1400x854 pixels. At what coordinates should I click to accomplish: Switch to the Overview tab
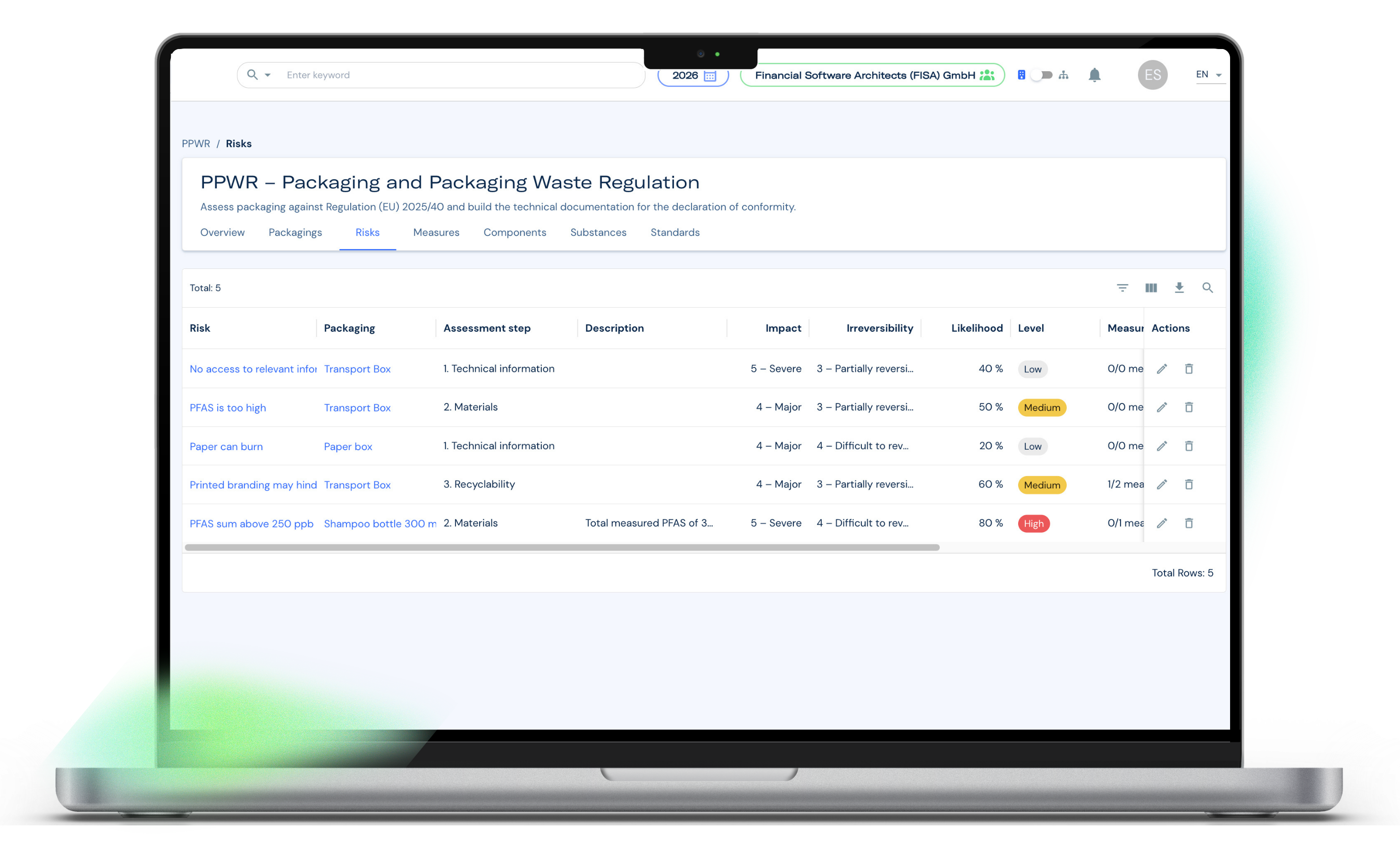tap(222, 232)
